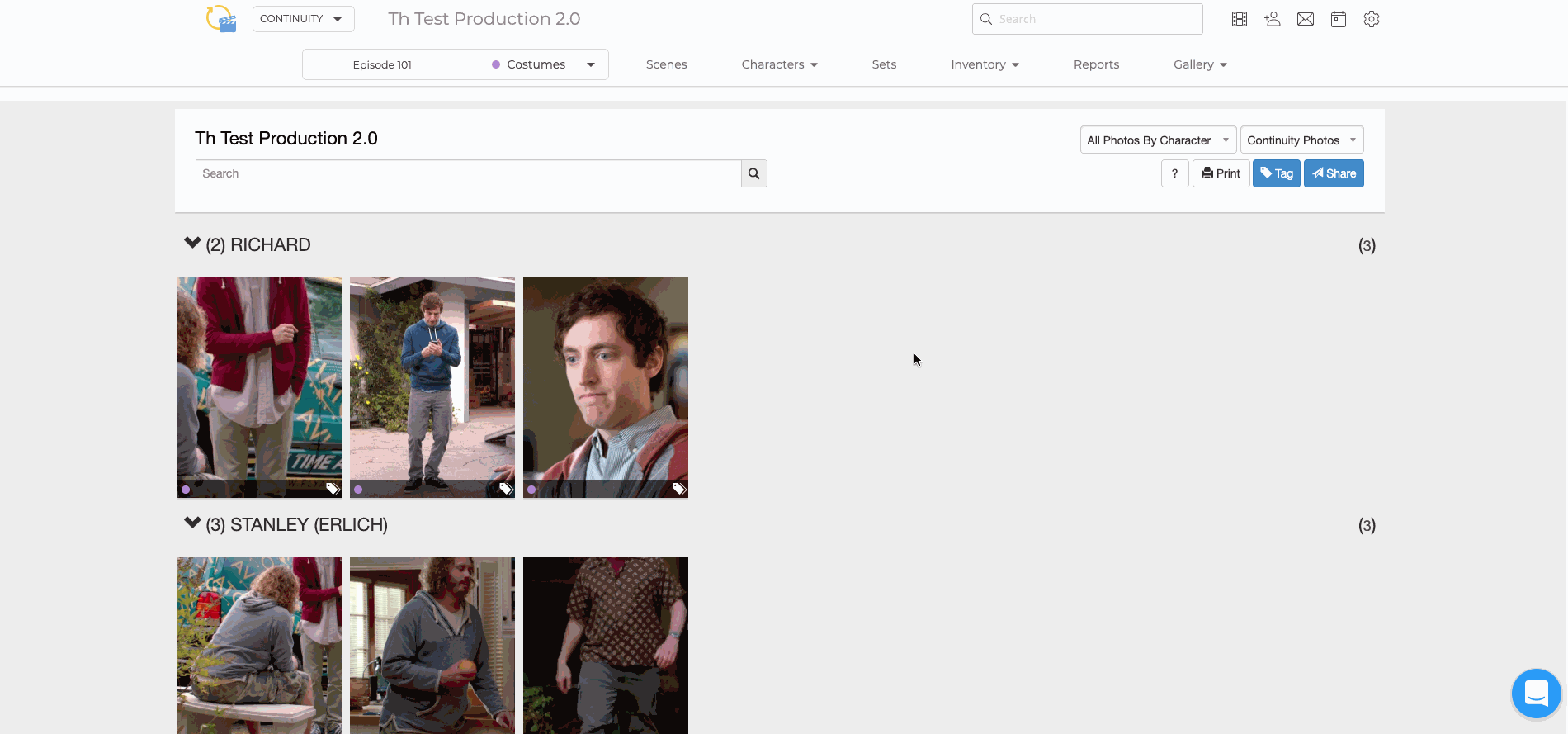Click tag icon on Richard's red hoodie photo

click(333, 489)
